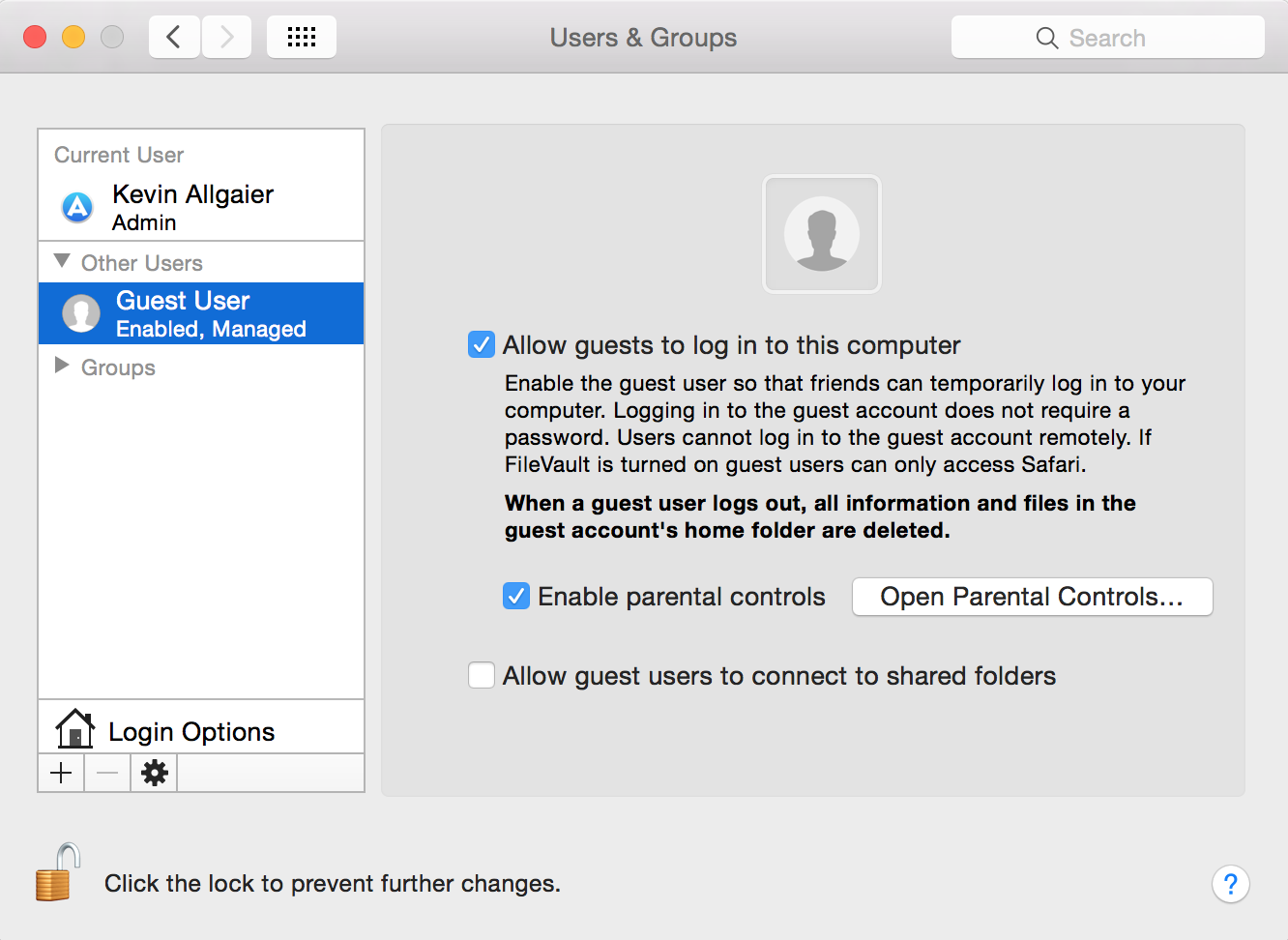The width and height of the screenshot is (1288, 940).
Task: Click the house icon beside Login Options
Action: click(75, 728)
